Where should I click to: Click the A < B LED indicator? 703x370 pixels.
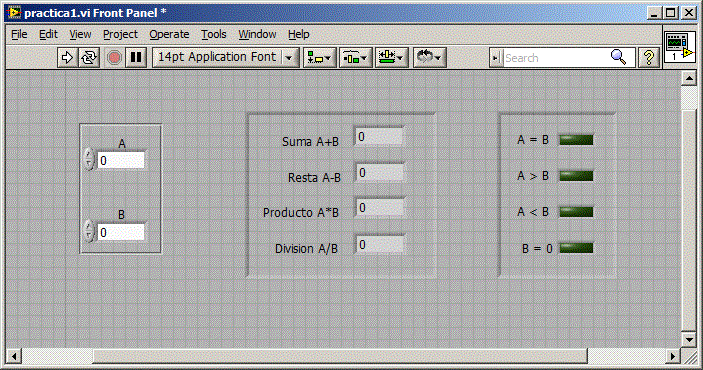point(576,212)
